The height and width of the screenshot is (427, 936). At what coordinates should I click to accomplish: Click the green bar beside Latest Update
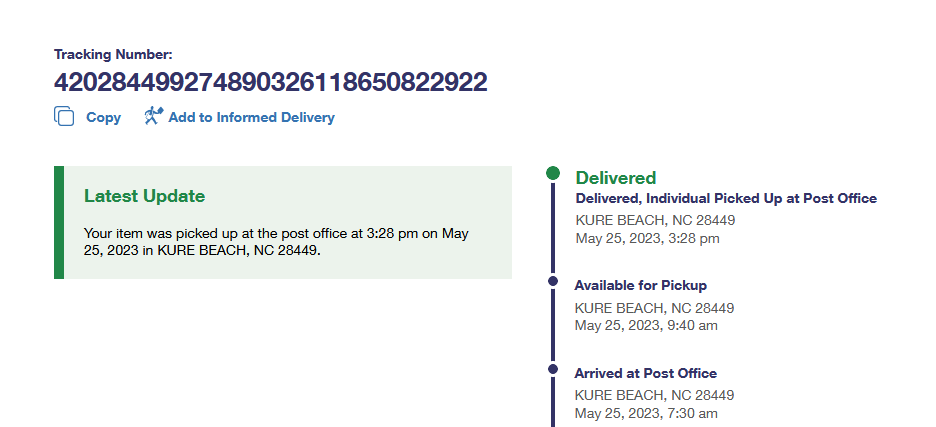pos(58,222)
